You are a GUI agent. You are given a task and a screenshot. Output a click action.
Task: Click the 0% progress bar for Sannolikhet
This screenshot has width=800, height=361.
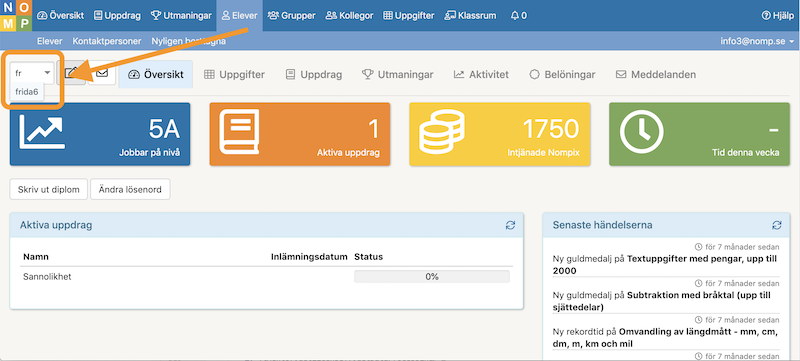click(x=432, y=277)
